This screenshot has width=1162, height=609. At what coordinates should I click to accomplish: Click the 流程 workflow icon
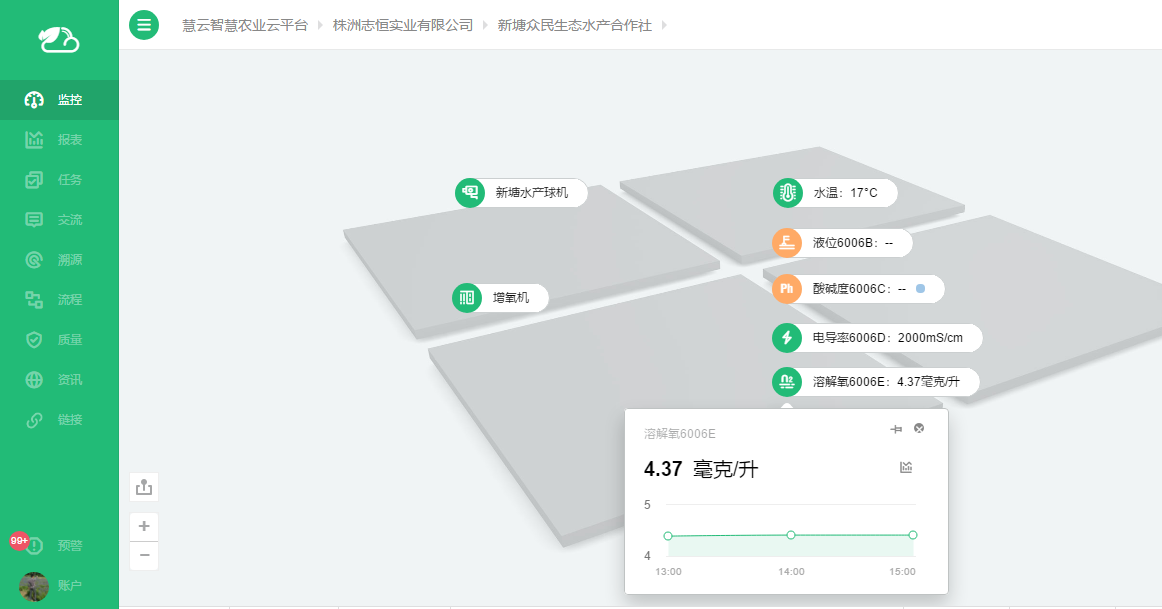(34, 300)
